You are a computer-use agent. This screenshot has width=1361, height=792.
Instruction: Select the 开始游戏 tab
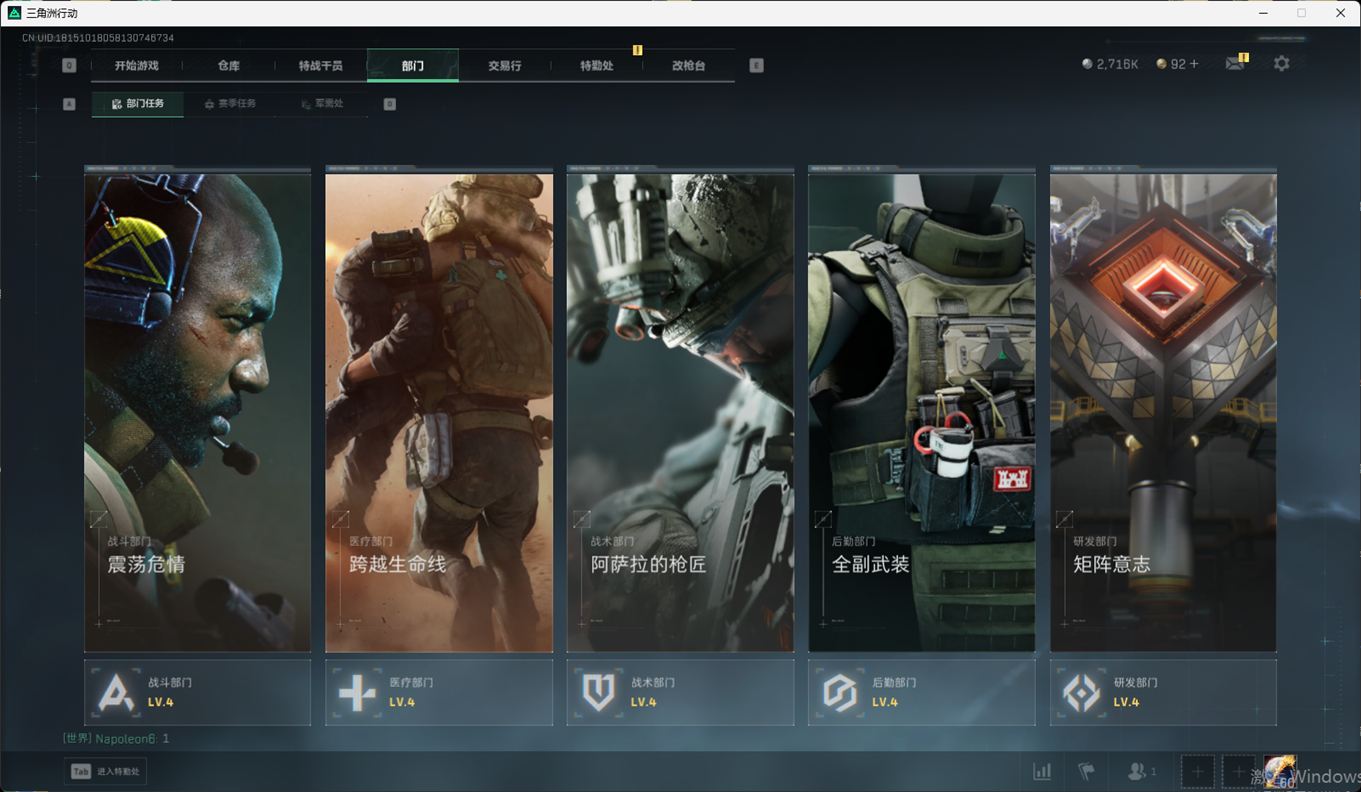136,66
